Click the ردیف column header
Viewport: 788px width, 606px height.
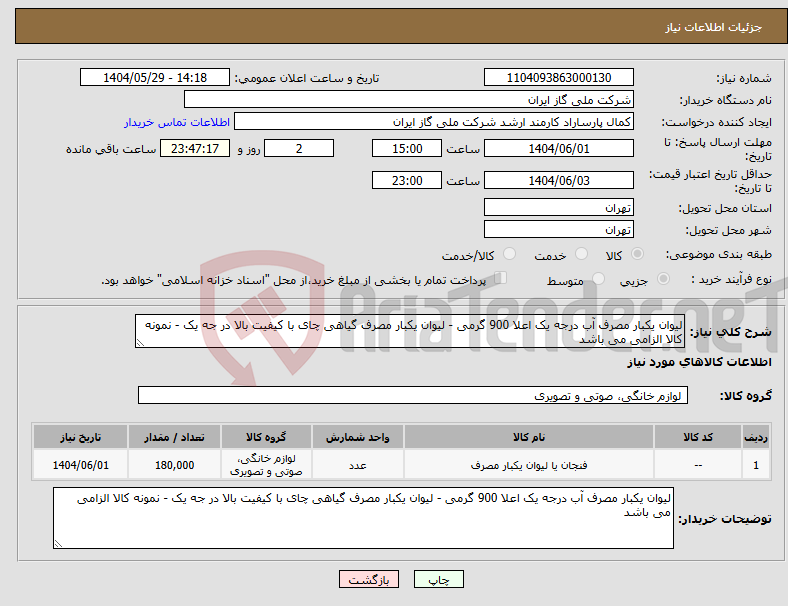pyautogui.click(x=756, y=437)
